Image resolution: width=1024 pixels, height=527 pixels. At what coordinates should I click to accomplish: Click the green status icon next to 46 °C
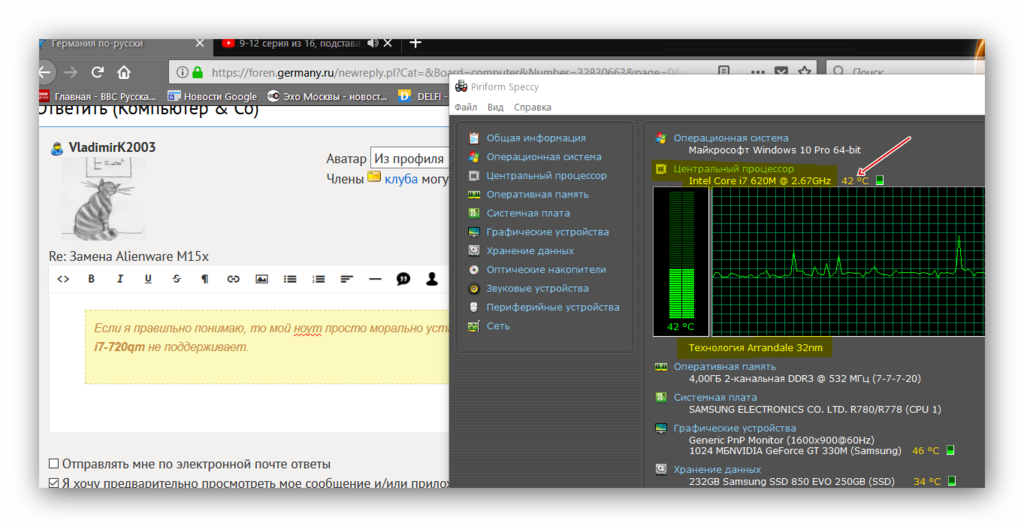951,451
